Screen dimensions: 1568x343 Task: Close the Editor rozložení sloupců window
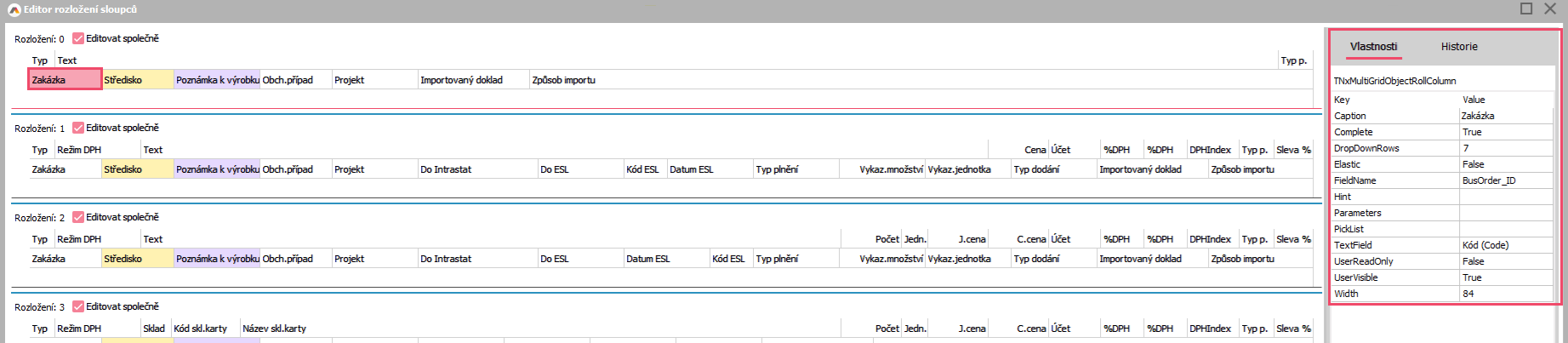(x=1550, y=9)
